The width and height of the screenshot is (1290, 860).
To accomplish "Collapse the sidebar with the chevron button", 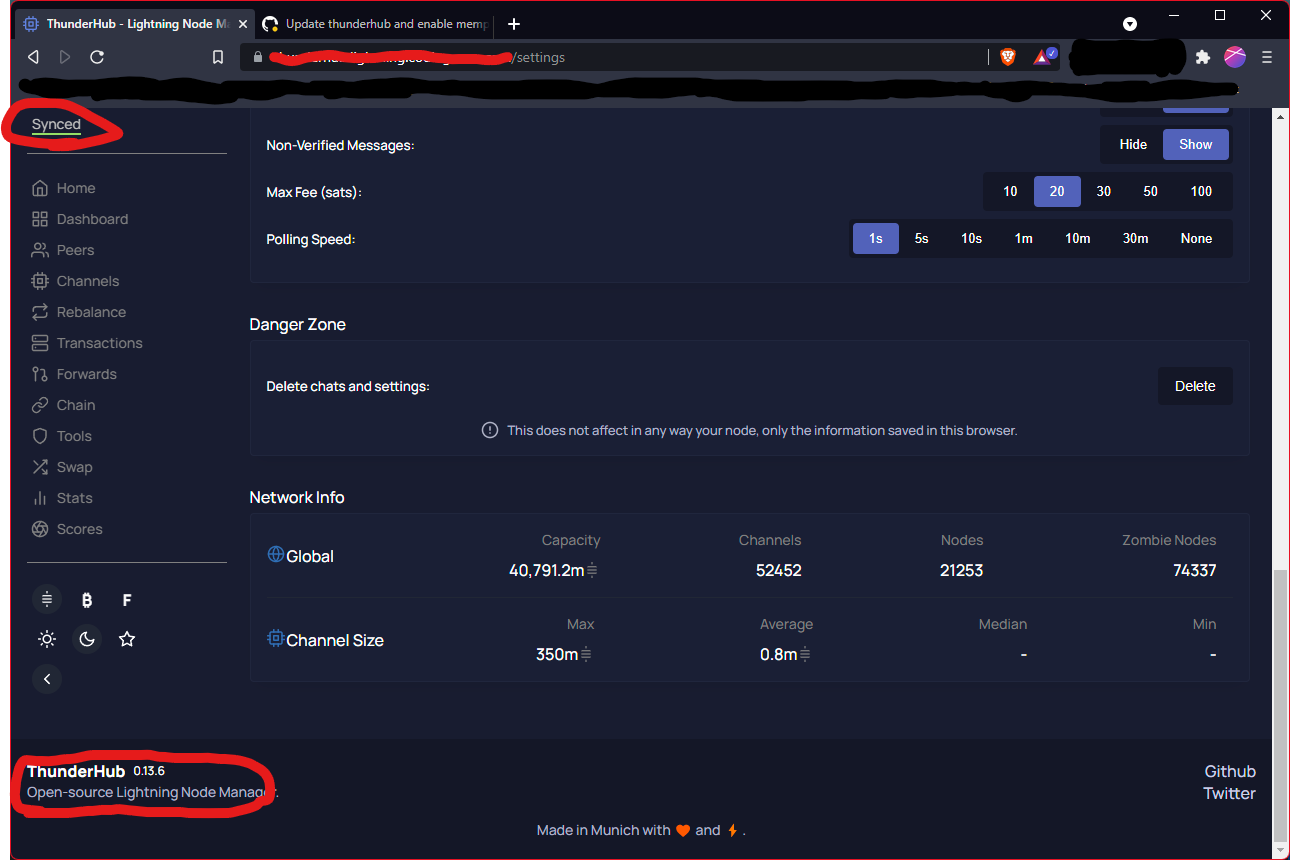I will pyautogui.click(x=47, y=679).
